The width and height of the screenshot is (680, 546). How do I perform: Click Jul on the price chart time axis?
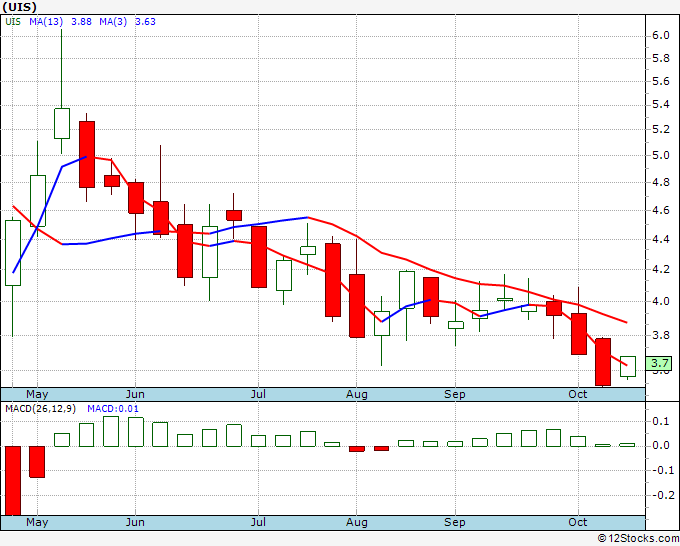tap(258, 394)
